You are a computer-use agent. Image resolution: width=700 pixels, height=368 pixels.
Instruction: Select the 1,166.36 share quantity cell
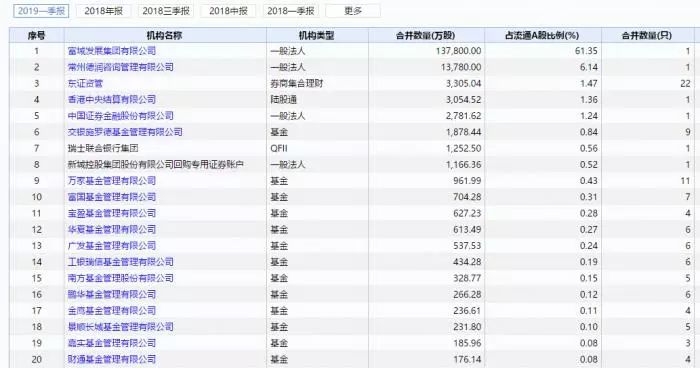pos(463,164)
